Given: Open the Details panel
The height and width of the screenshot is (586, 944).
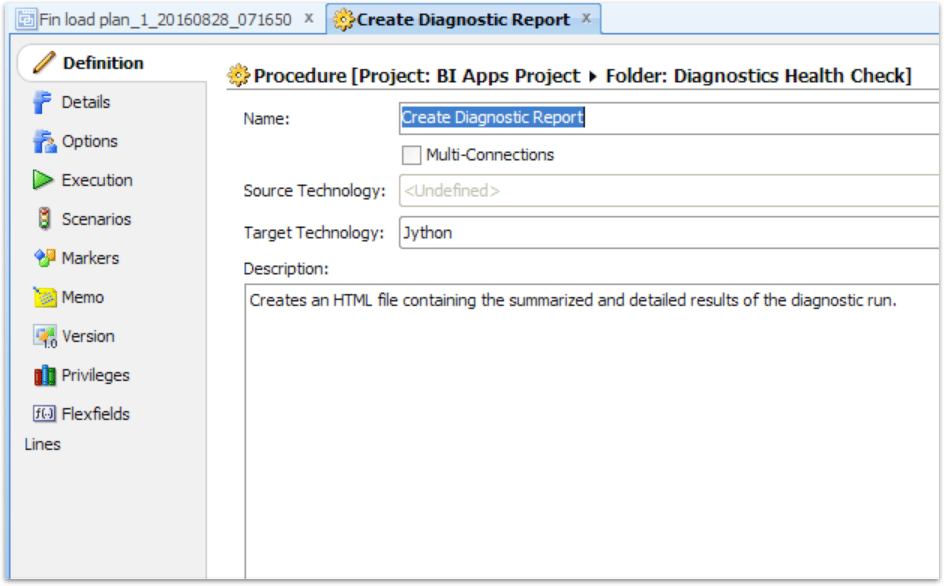Looking at the screenshot, I should pos(75,102).
